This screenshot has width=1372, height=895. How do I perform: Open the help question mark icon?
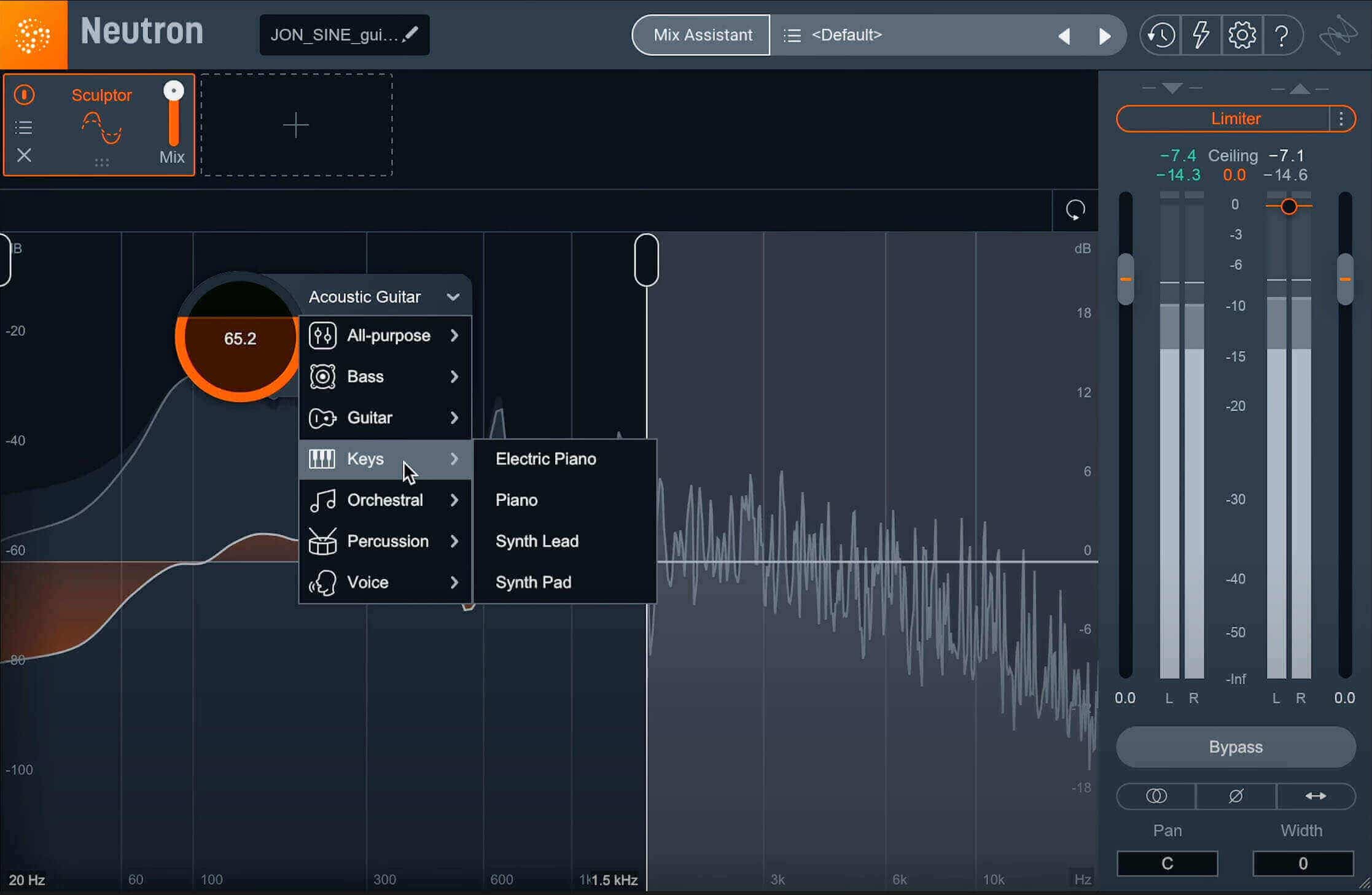click(x=1282, y=36)
